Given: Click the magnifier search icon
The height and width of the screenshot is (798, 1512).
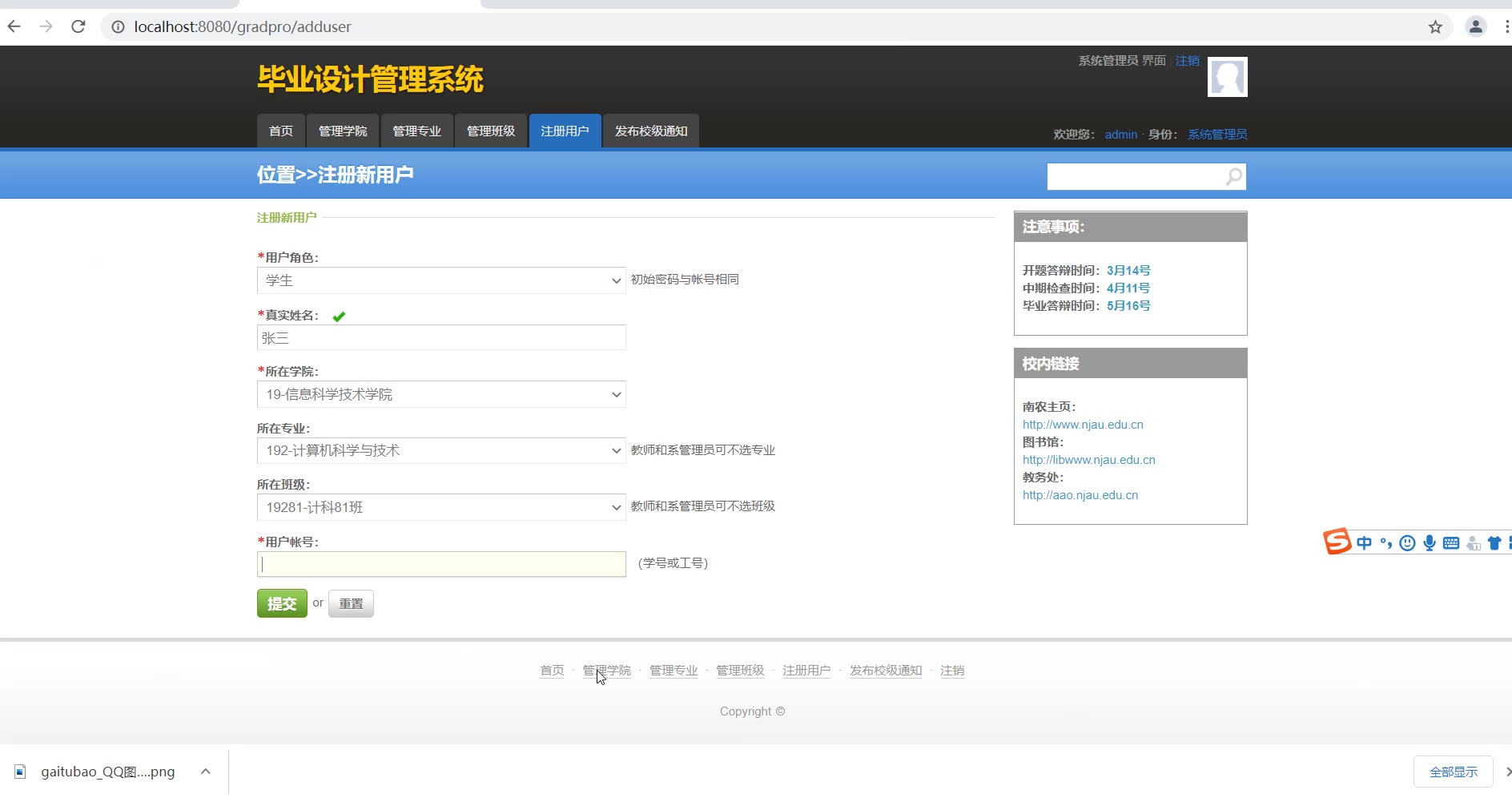Looking at the screenshot, I should pos(1234,176).
